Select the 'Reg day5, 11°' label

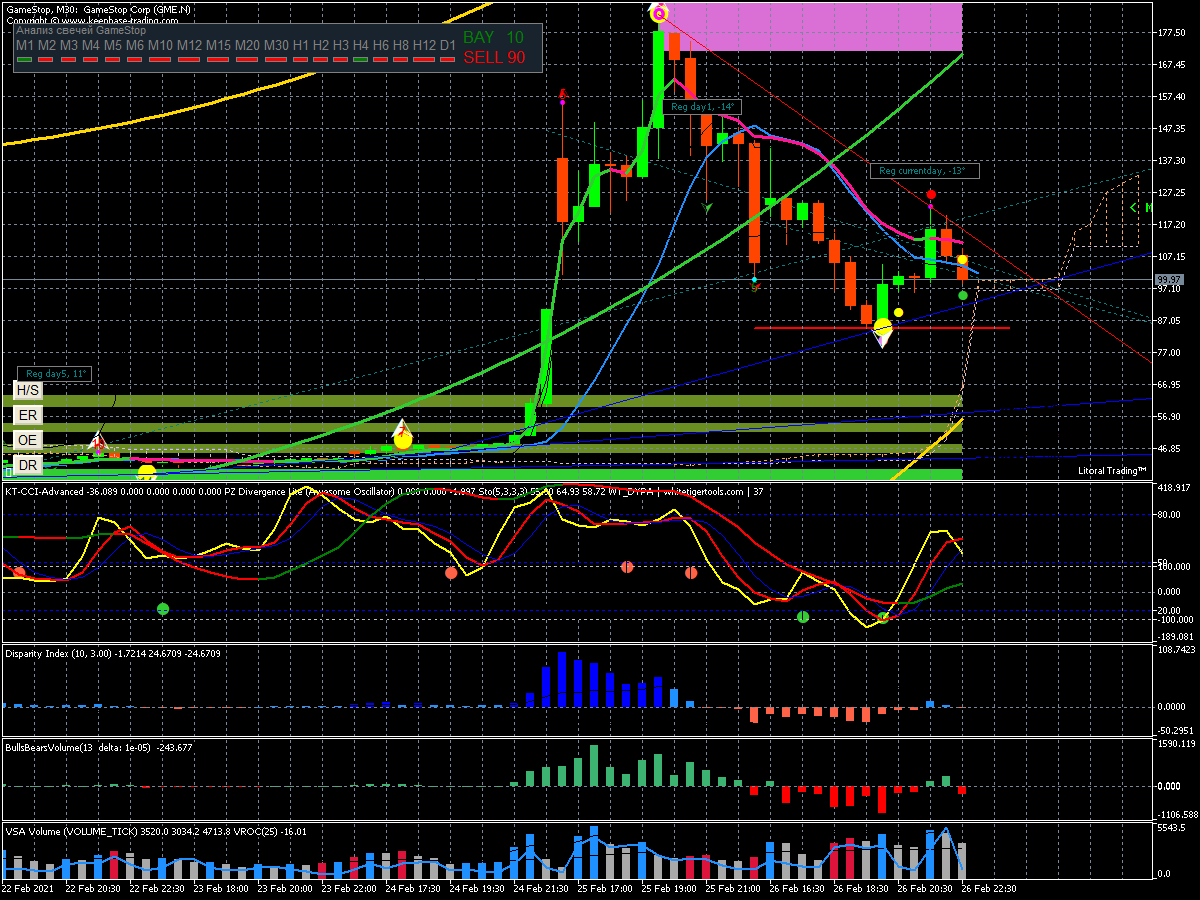[56, 374]
